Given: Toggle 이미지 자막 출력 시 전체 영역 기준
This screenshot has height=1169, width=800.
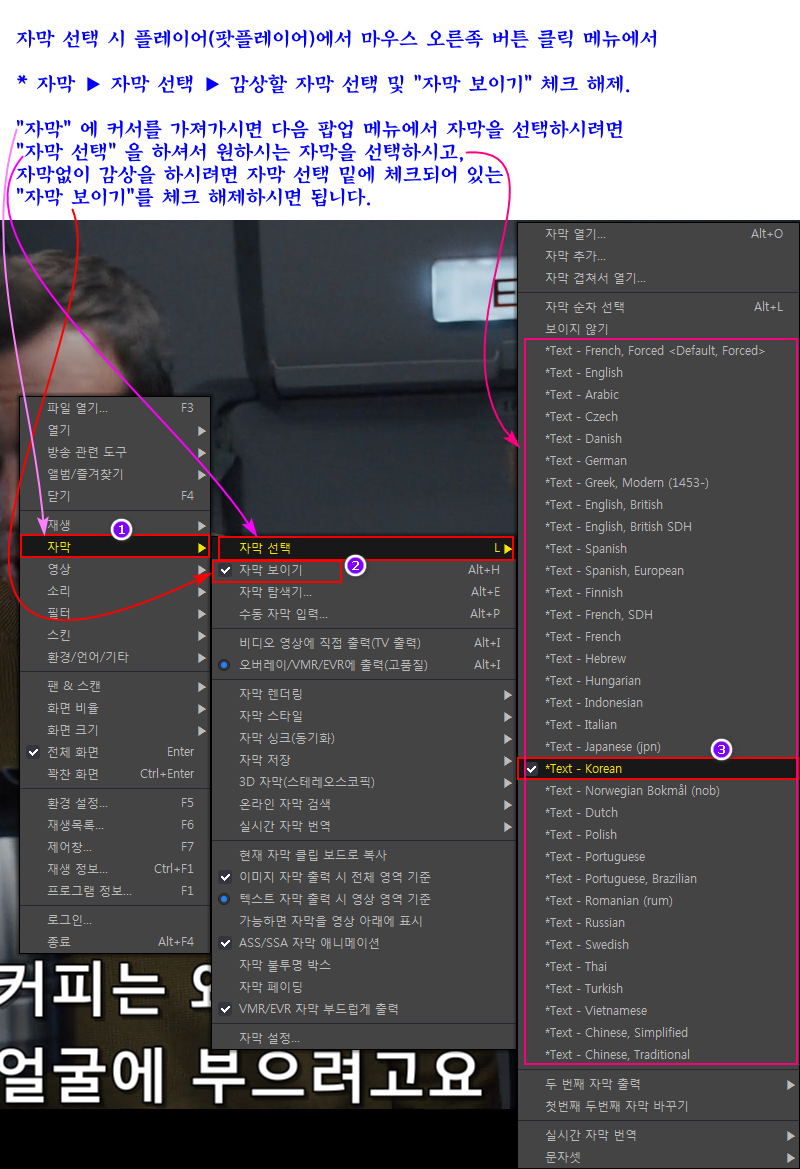Looking at the screenshot, I should click(x=364, y=877).
